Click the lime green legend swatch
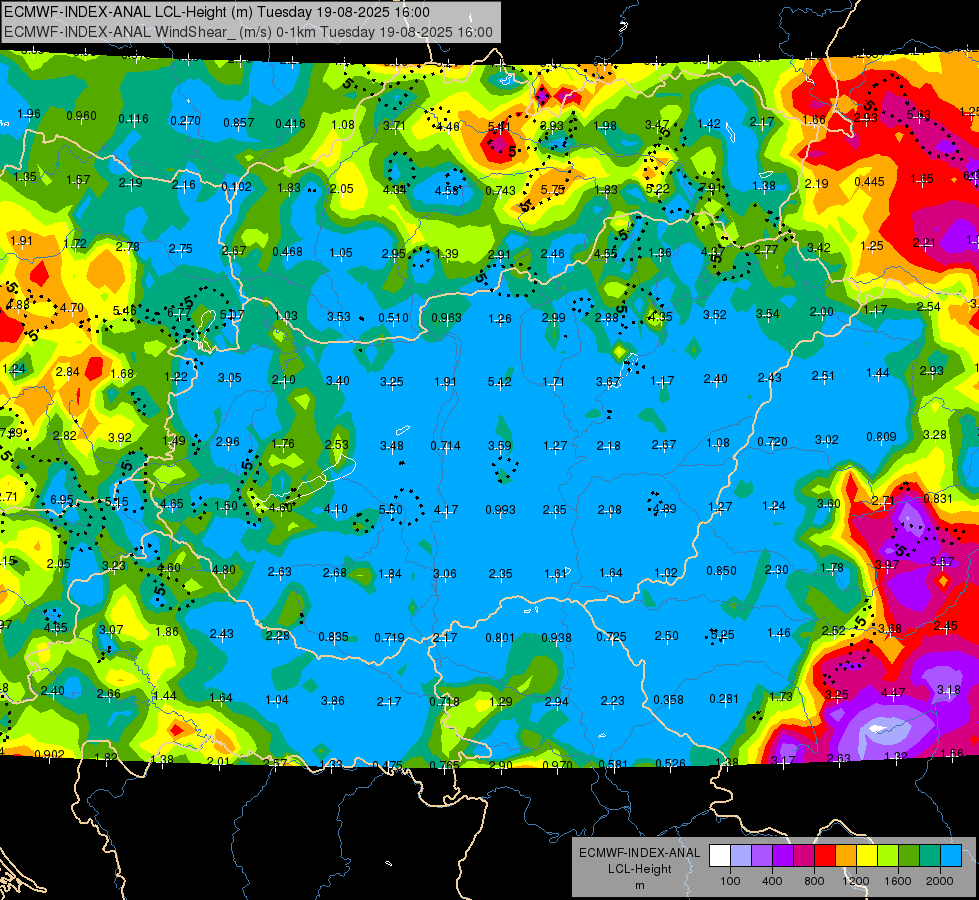 click(x=887, y=856)
